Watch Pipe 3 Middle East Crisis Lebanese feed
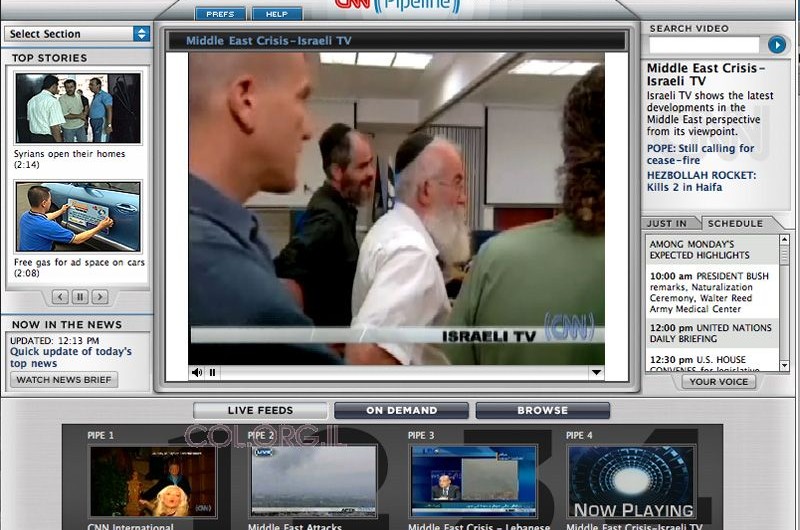Viewport: 800px width, 530px height. pos(473,482)
